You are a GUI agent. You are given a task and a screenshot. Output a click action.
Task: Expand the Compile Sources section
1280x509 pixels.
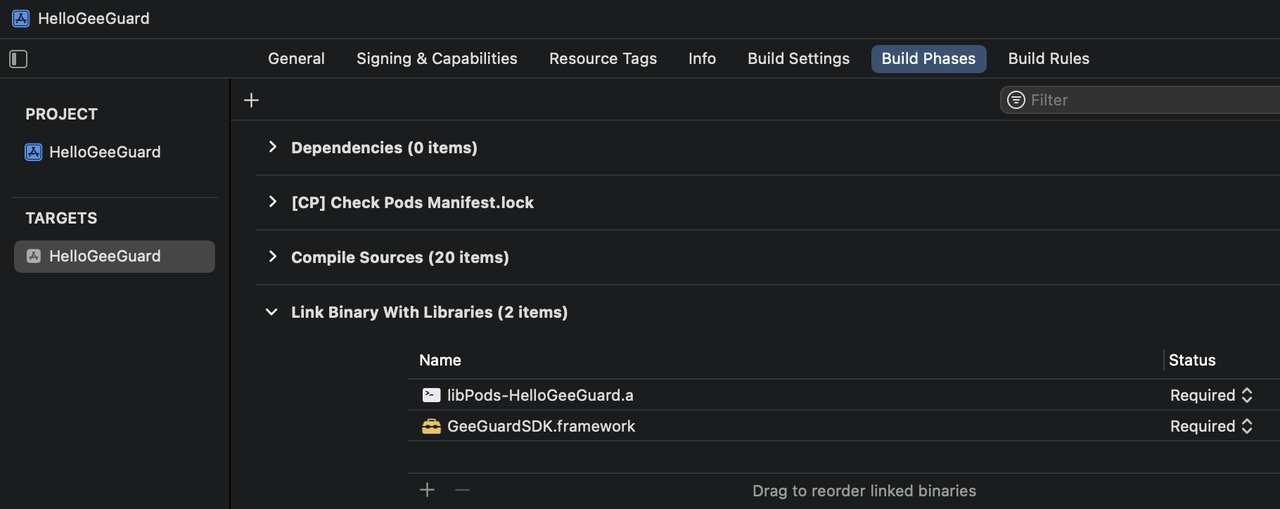[272, 257]
